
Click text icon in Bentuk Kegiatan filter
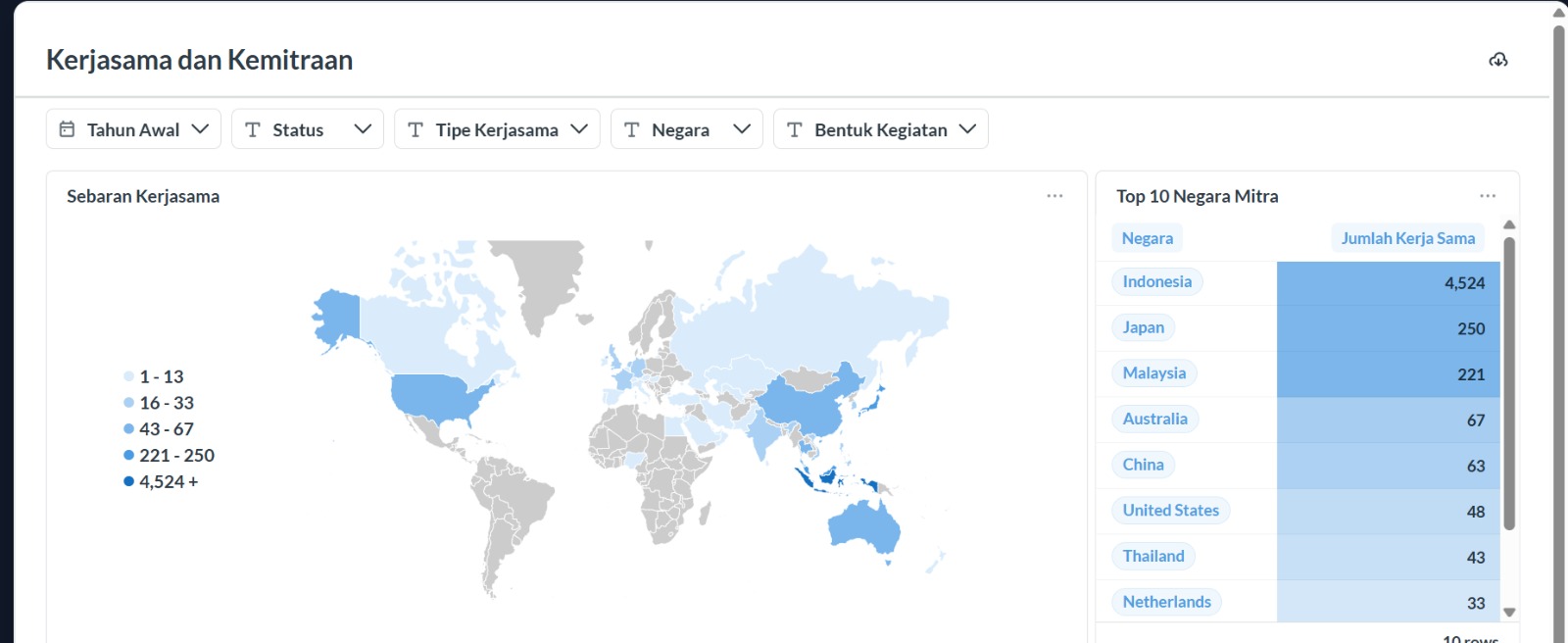point(795,129)
